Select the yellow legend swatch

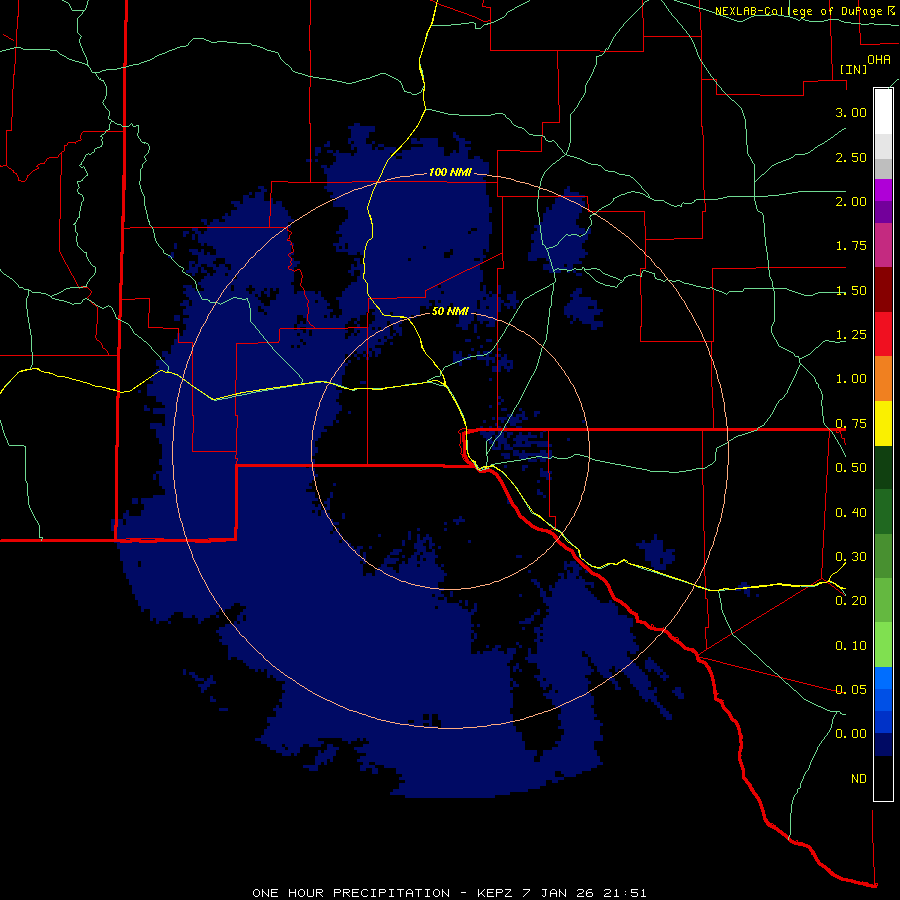tap(883, 423)
